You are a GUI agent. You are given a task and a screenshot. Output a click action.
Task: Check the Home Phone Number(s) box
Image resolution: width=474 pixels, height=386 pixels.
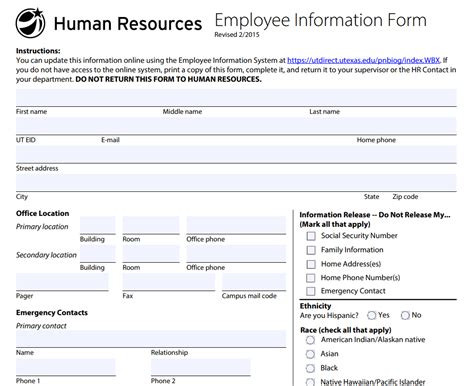(311, 278)
